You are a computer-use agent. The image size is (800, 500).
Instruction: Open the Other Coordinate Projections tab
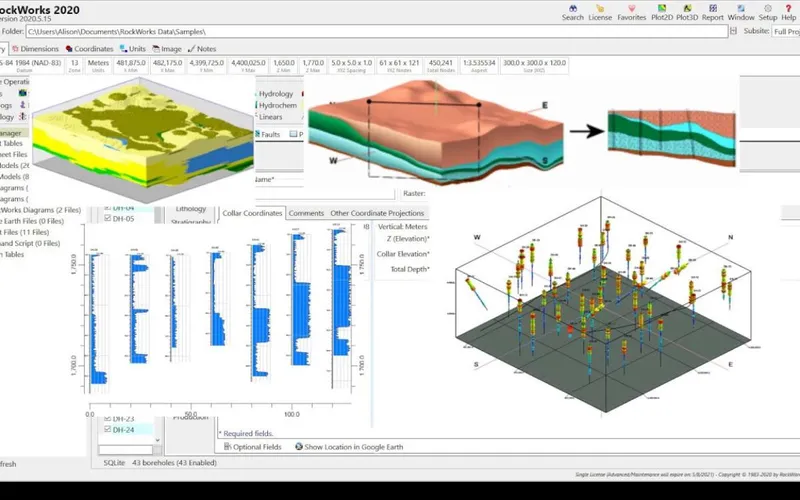click(377, 213)
